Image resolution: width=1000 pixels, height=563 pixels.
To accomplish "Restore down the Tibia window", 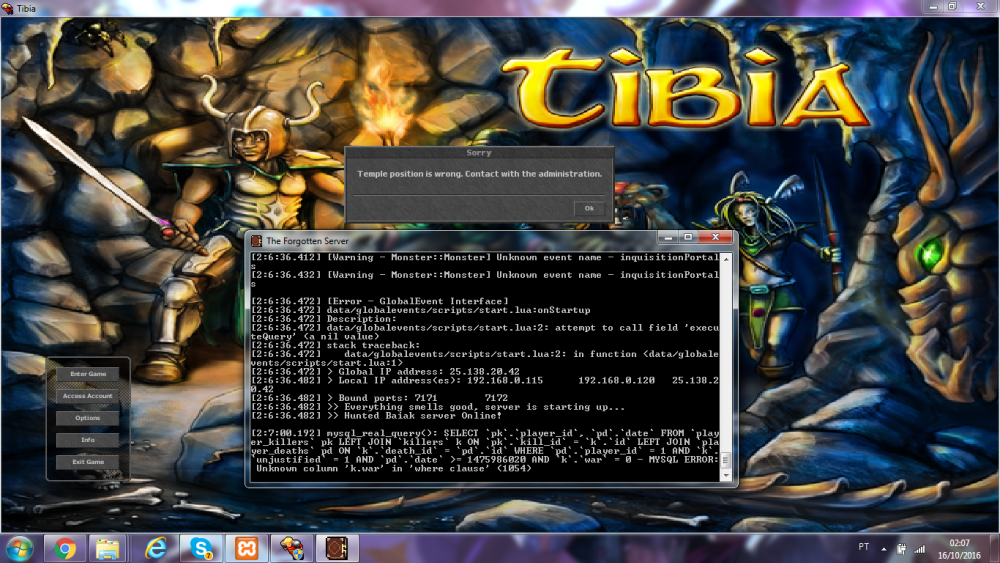I will 952,7.
